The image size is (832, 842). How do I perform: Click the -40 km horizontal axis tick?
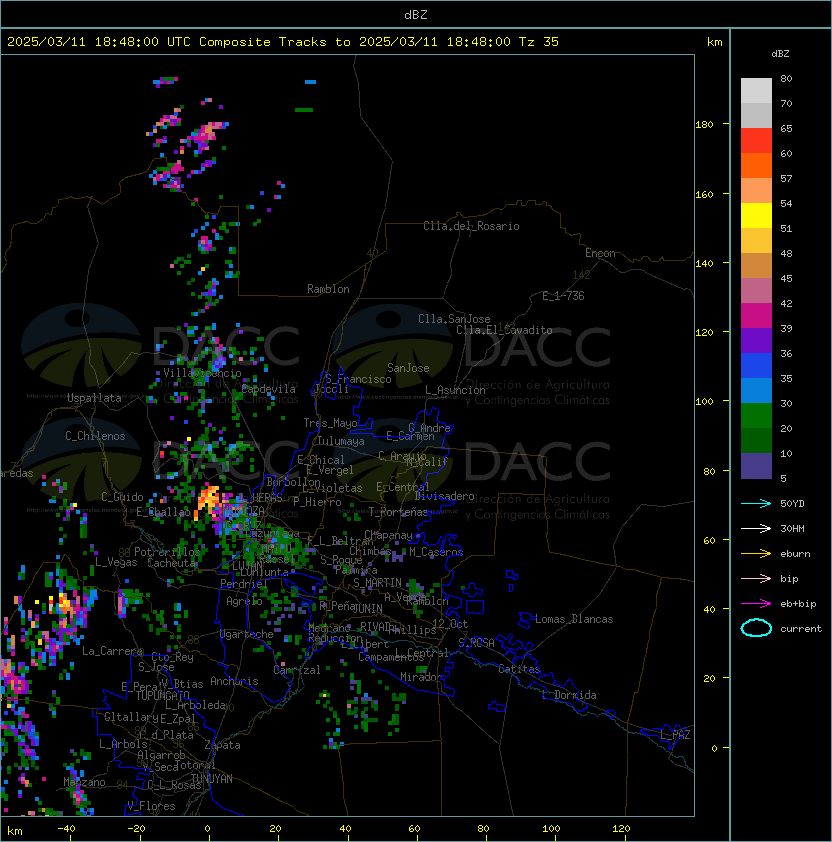tap(66, 829)
